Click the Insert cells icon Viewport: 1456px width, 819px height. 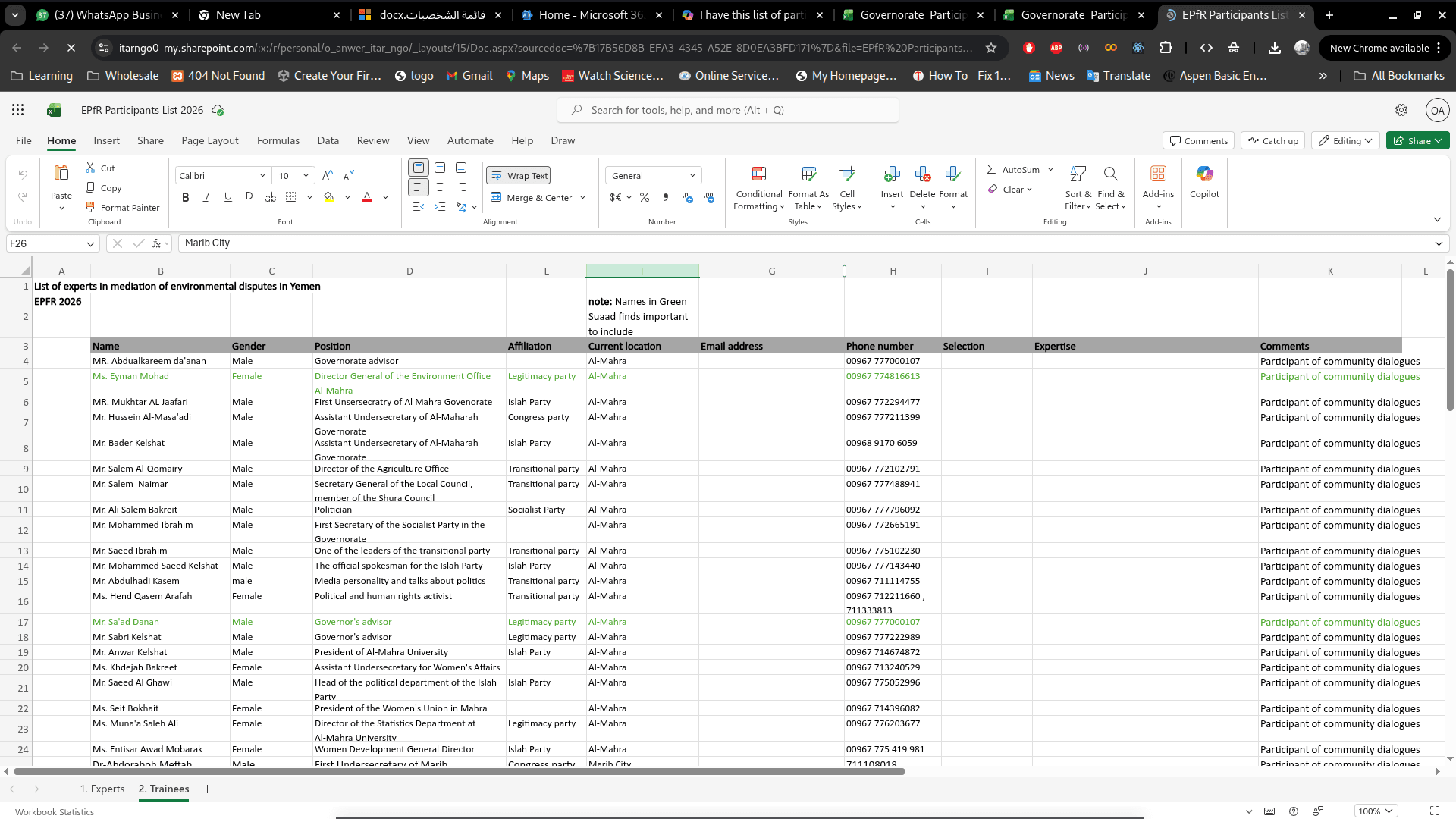pos(893,174)
